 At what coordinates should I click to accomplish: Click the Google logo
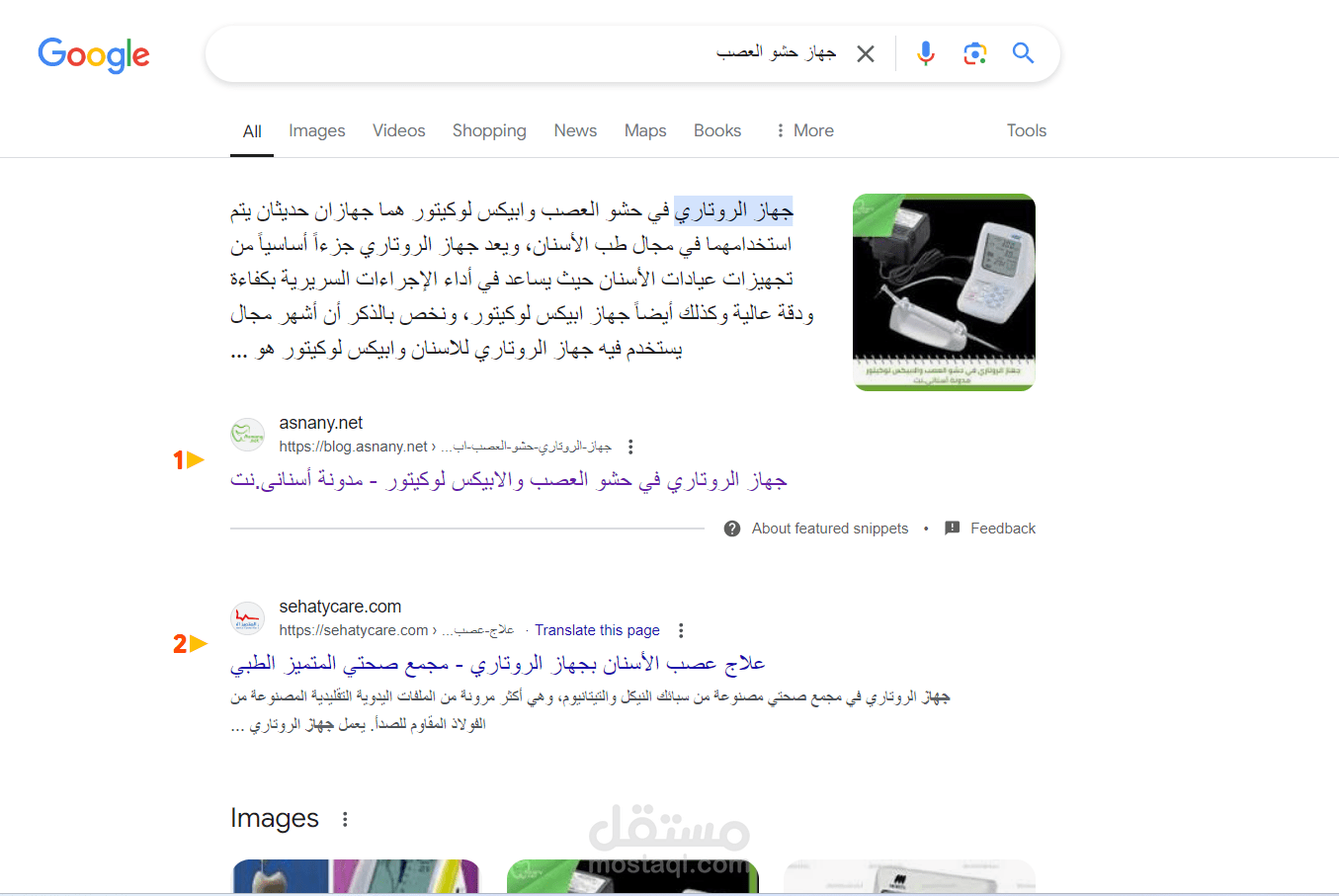coord(94,55)
